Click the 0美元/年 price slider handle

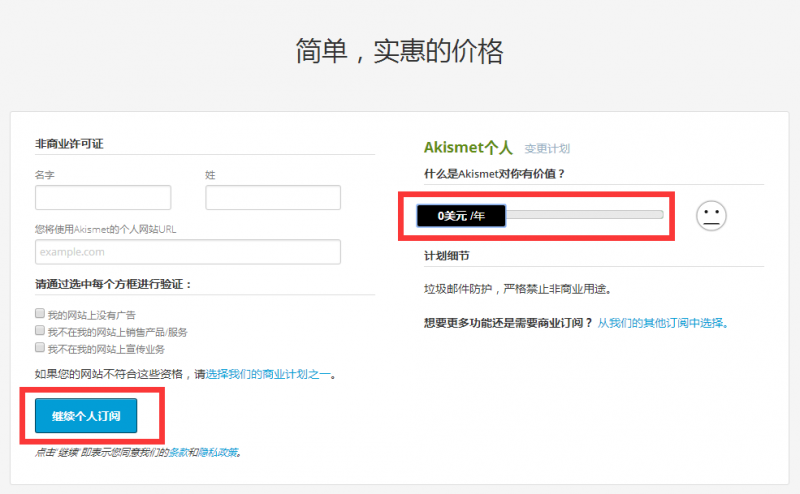pos(461,215)
